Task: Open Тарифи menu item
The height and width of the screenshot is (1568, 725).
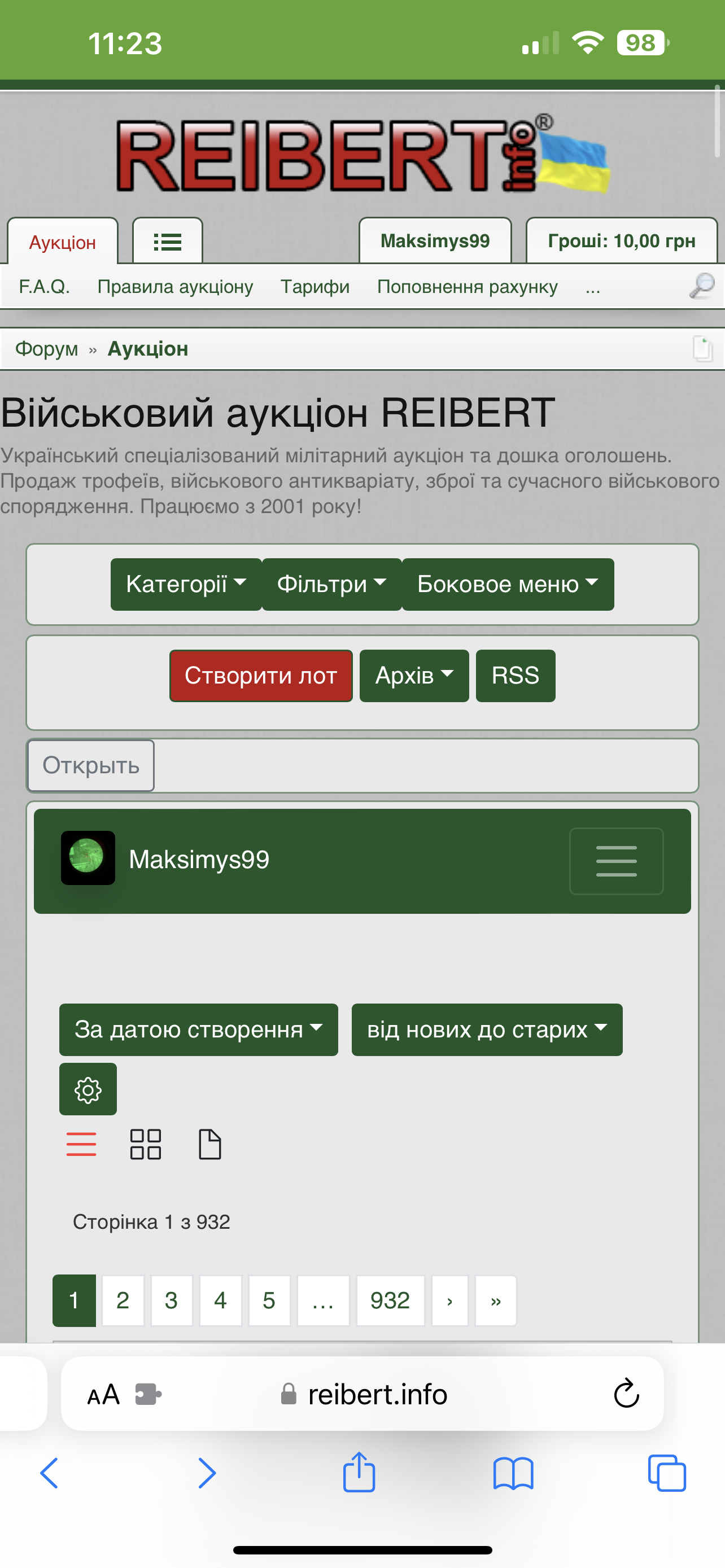Action: [315, 287]
